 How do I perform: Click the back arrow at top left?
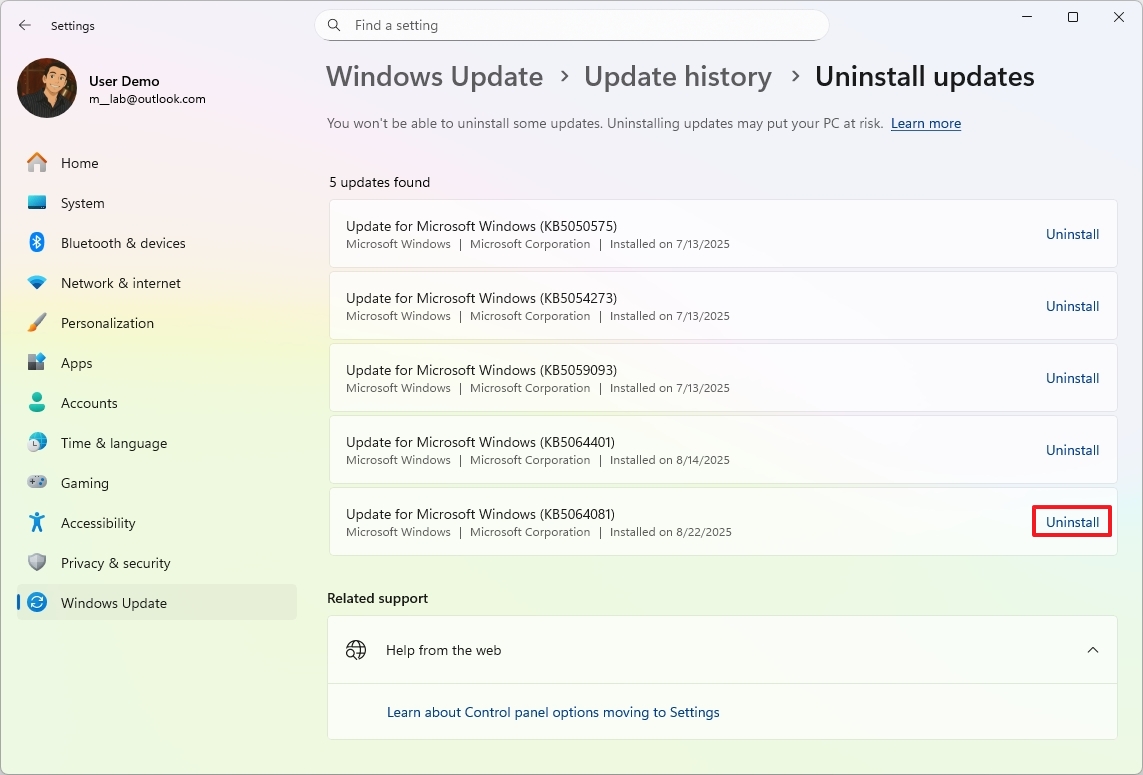(x=23, y=25)
